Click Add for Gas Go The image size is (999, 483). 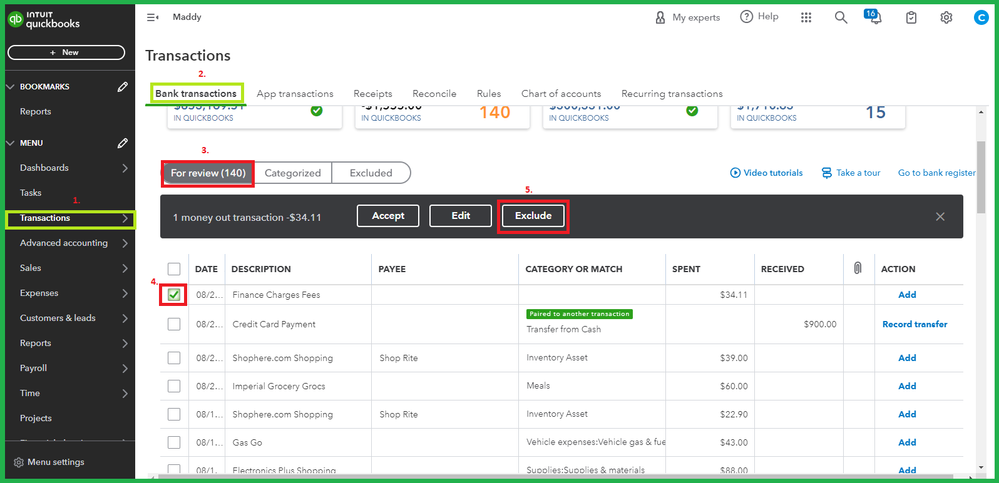pos(907,442)
